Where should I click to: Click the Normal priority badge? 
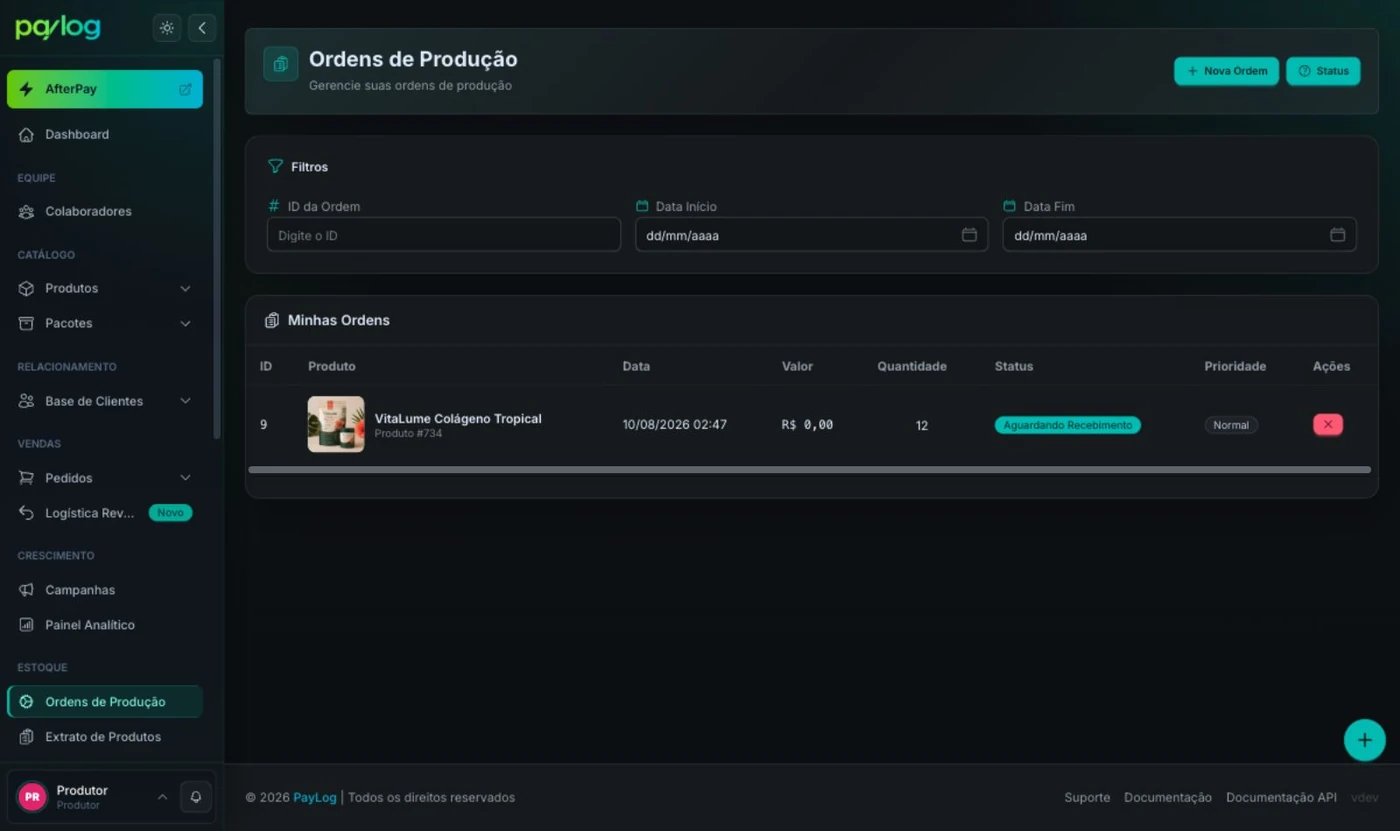click(x=1231, y=425)
